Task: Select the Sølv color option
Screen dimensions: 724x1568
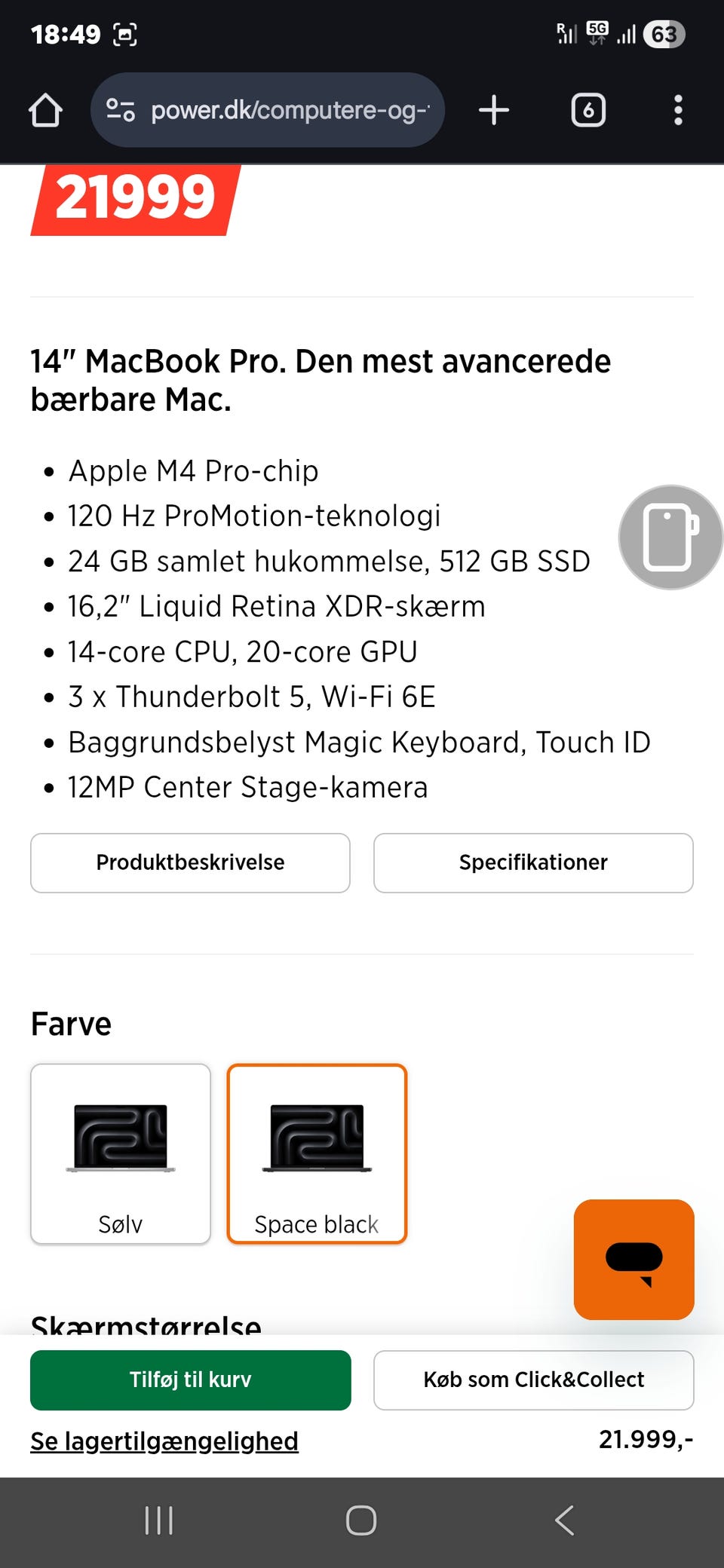Action: click(x=121, y=1153)
